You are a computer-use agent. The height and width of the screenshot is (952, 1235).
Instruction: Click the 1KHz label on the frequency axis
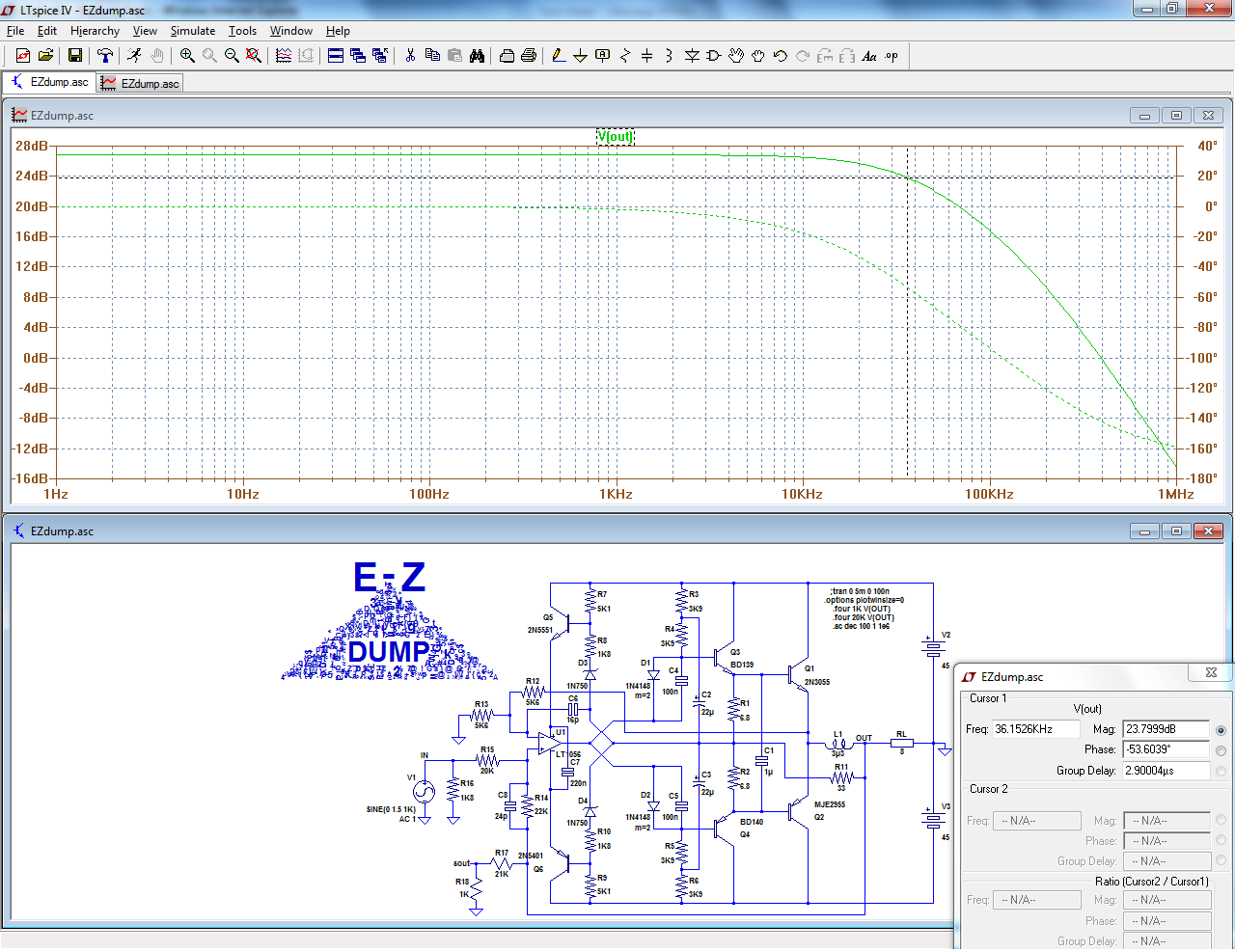pyautogui.click(x=616, y=494)
